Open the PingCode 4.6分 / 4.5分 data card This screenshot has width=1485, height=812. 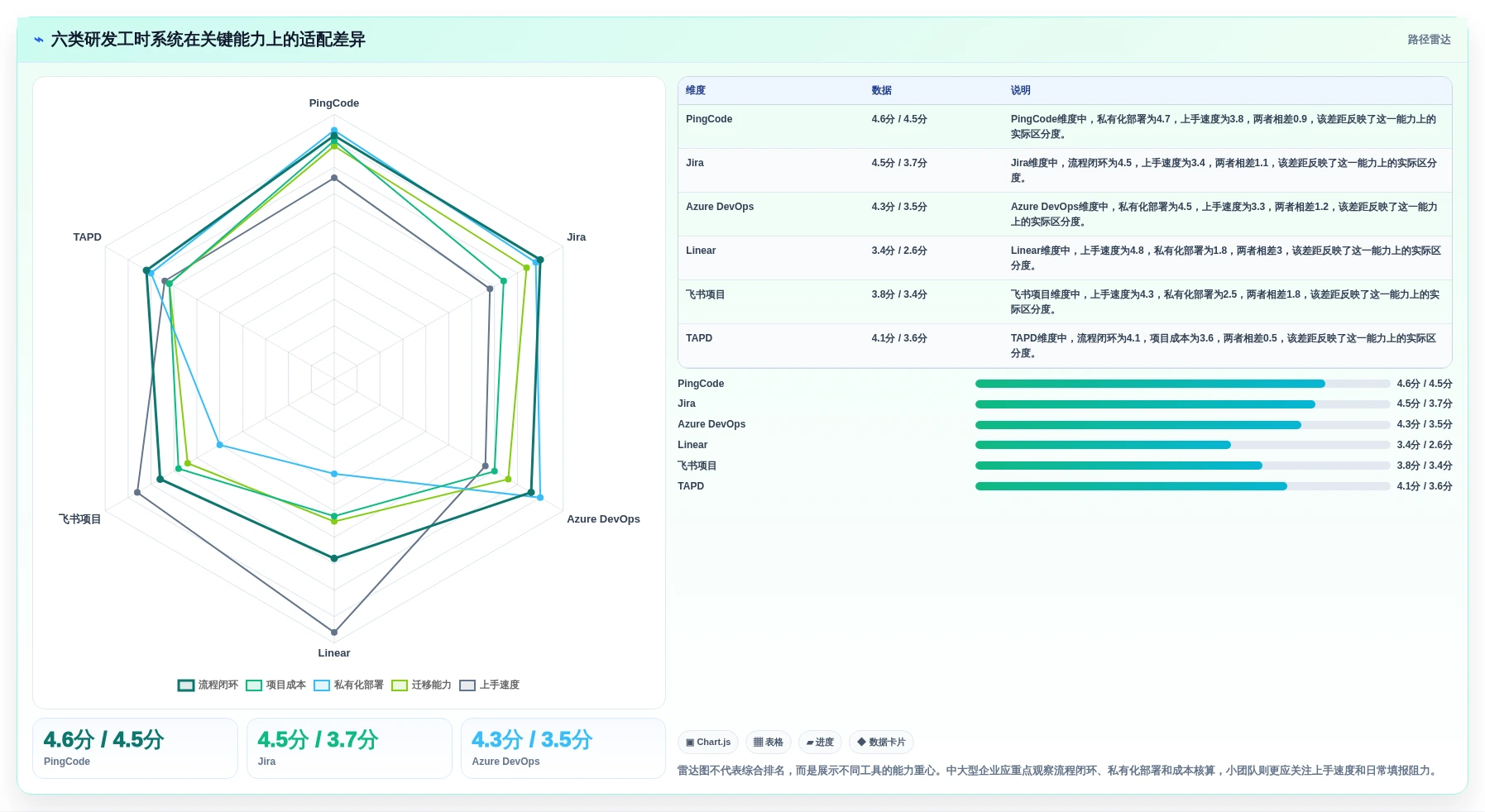[x=135, y=748]
